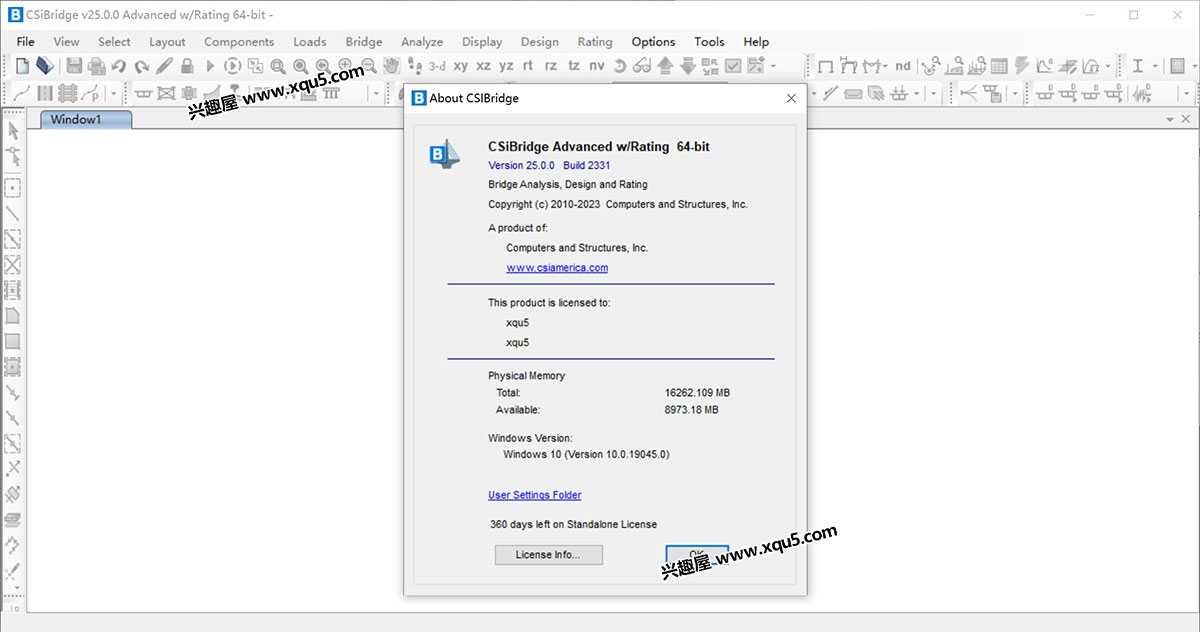
Task: Select the Draw Rectangular Area tool
Action: click(x=13, y=341)
